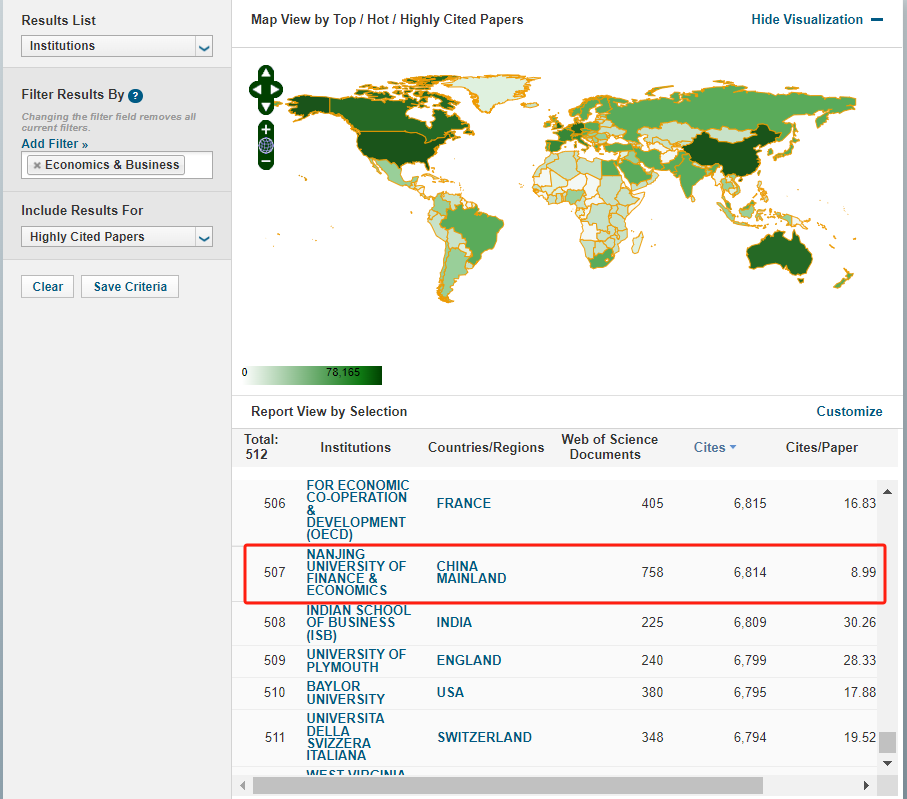
Task: Open Customize for the report view
Action: pos(849,411)
